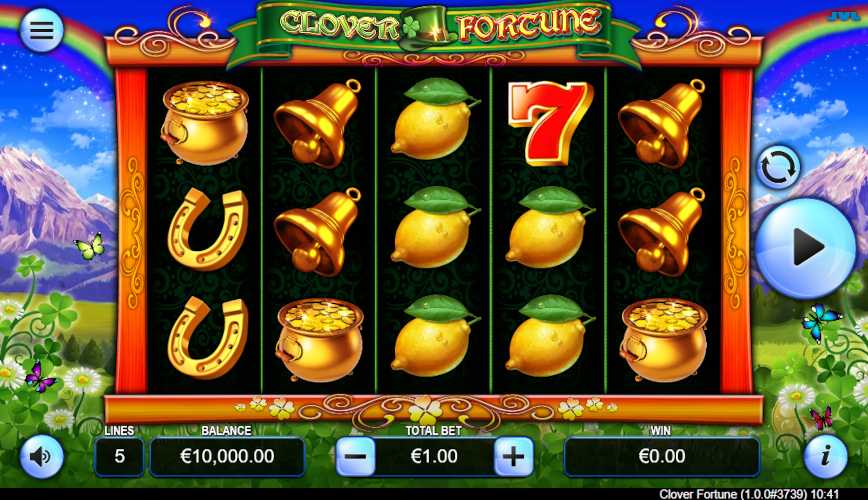Viewport: 868px width, 500px height.
Task: Click the Clover Fortune title logo
Action: 435,26
